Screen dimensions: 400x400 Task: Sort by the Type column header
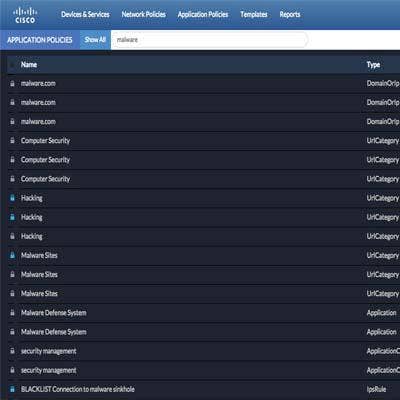(x=373, y=65)
